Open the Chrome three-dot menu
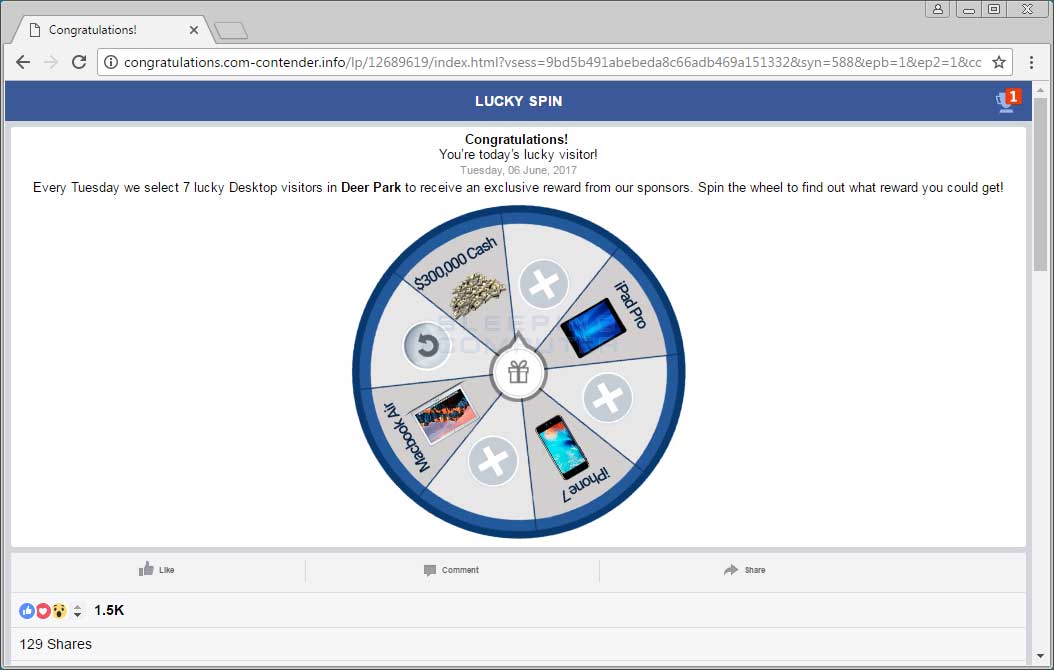This screenshot has height=670, width=1054. 1031,62
